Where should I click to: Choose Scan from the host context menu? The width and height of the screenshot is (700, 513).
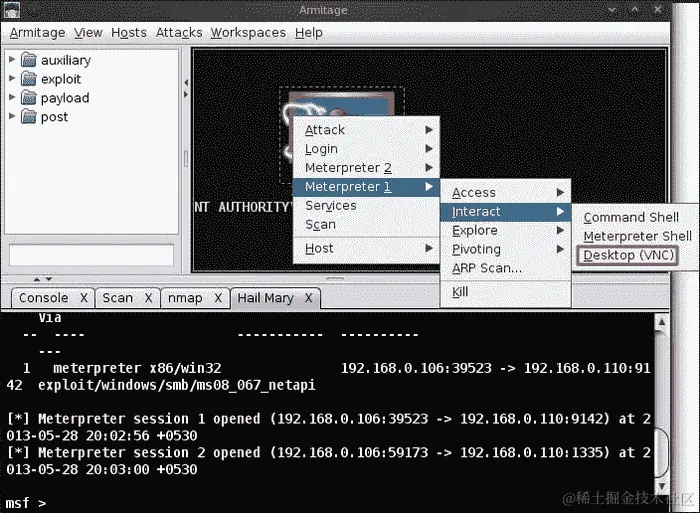click(366, 224)
